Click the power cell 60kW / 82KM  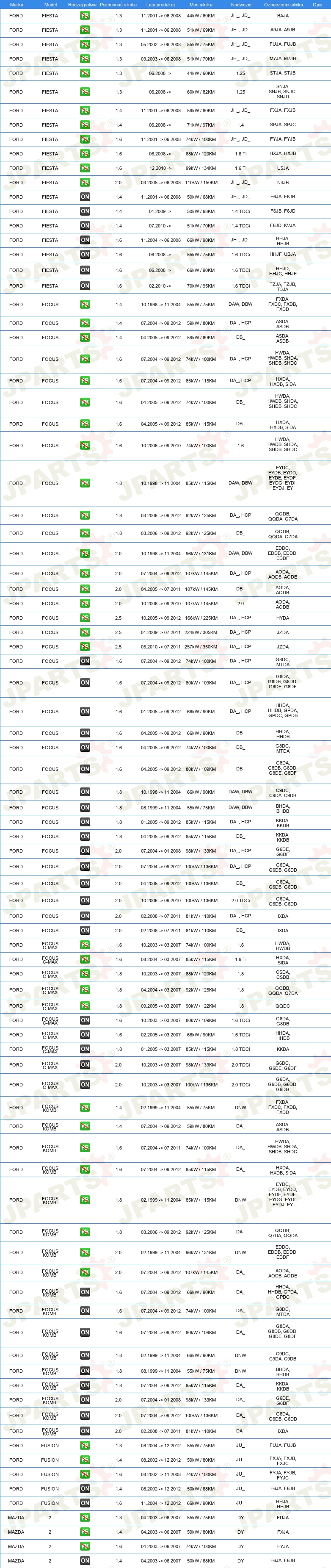point(201,92)
